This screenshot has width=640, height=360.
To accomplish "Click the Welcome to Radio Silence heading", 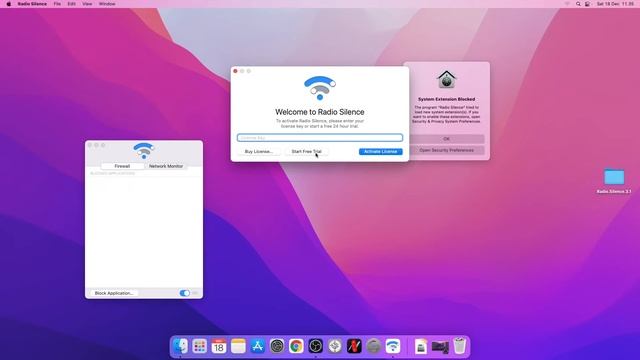I will (320, 112).
